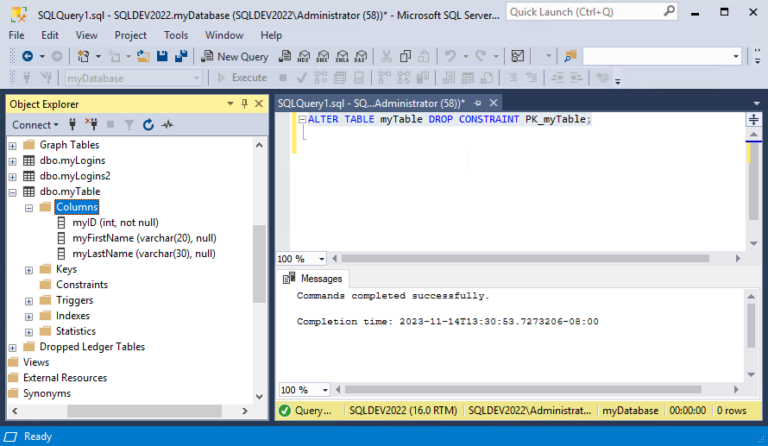Viewport: 768px width, 446px height.
Task: Expand the Indexes folder node
Action: click(x=29, y=317)
